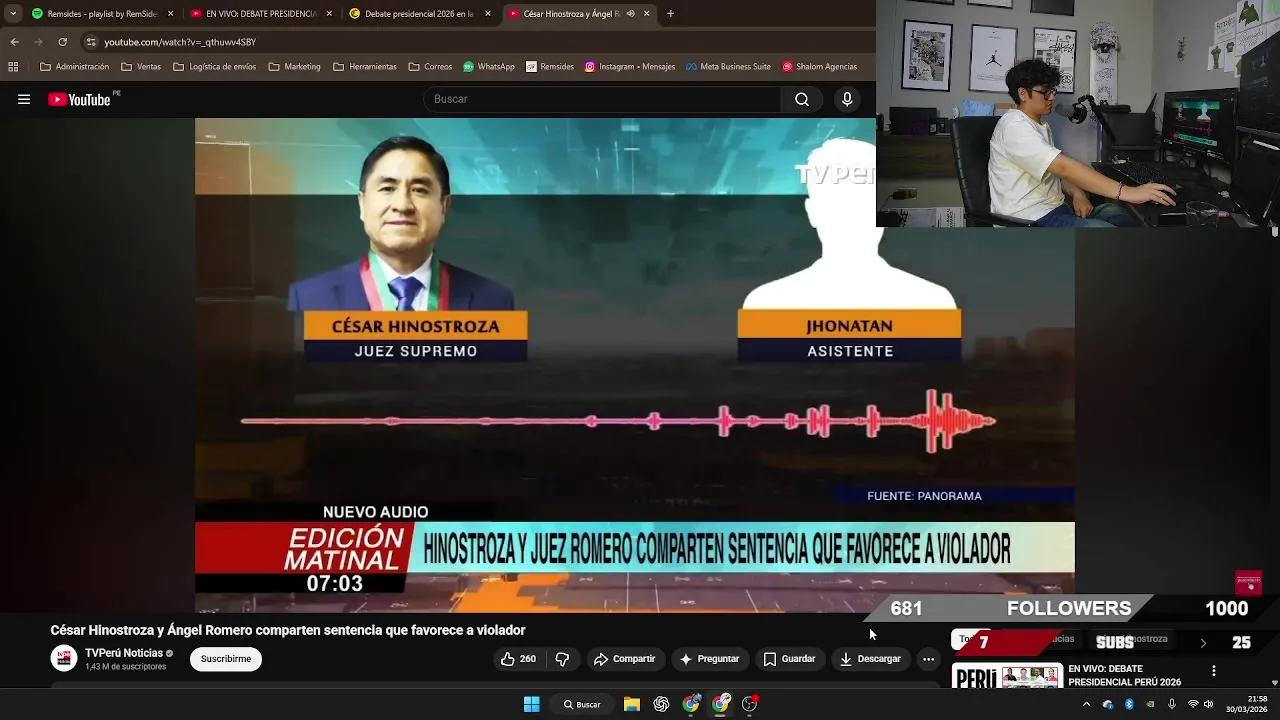The height and width of the screenshot is (720, 1280).
Task: Open the Remsides bookmark
Action: [x=550, y=67]
